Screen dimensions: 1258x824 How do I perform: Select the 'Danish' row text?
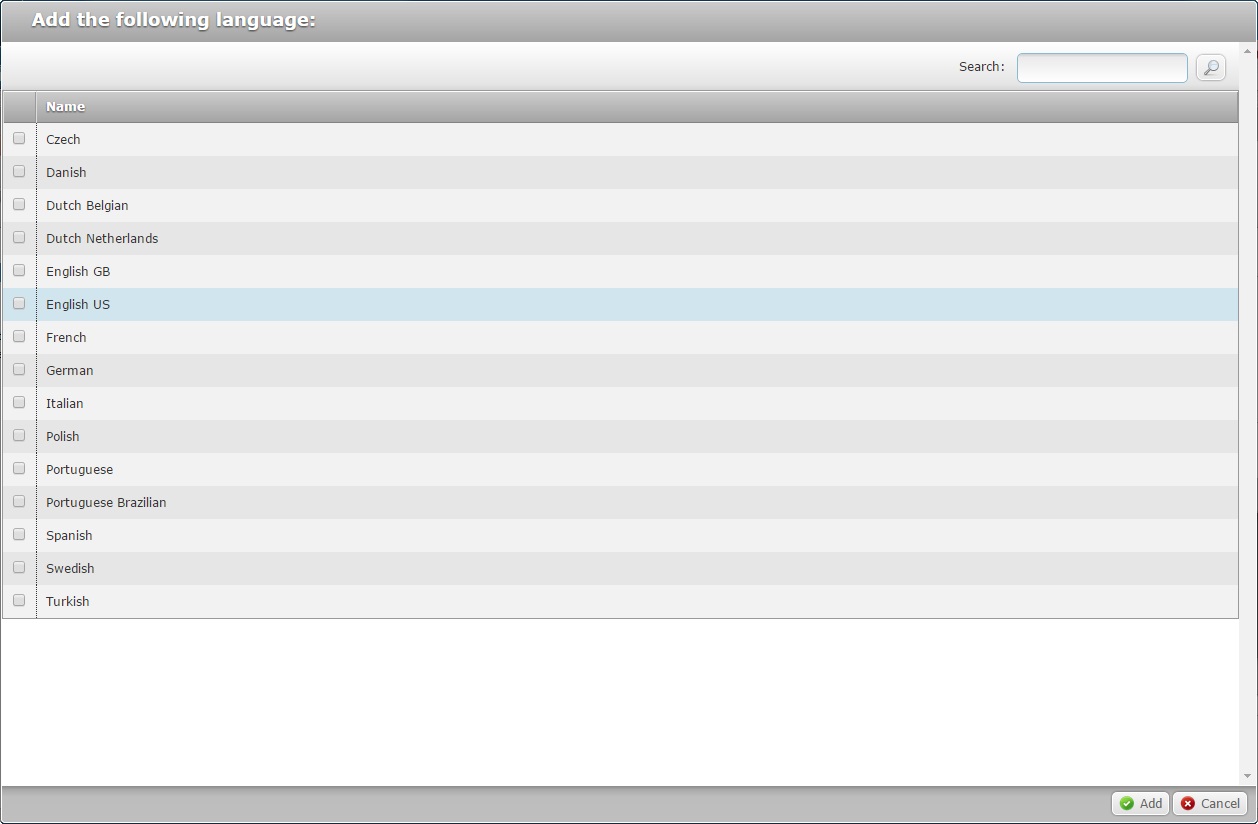[x=66, y=173]
